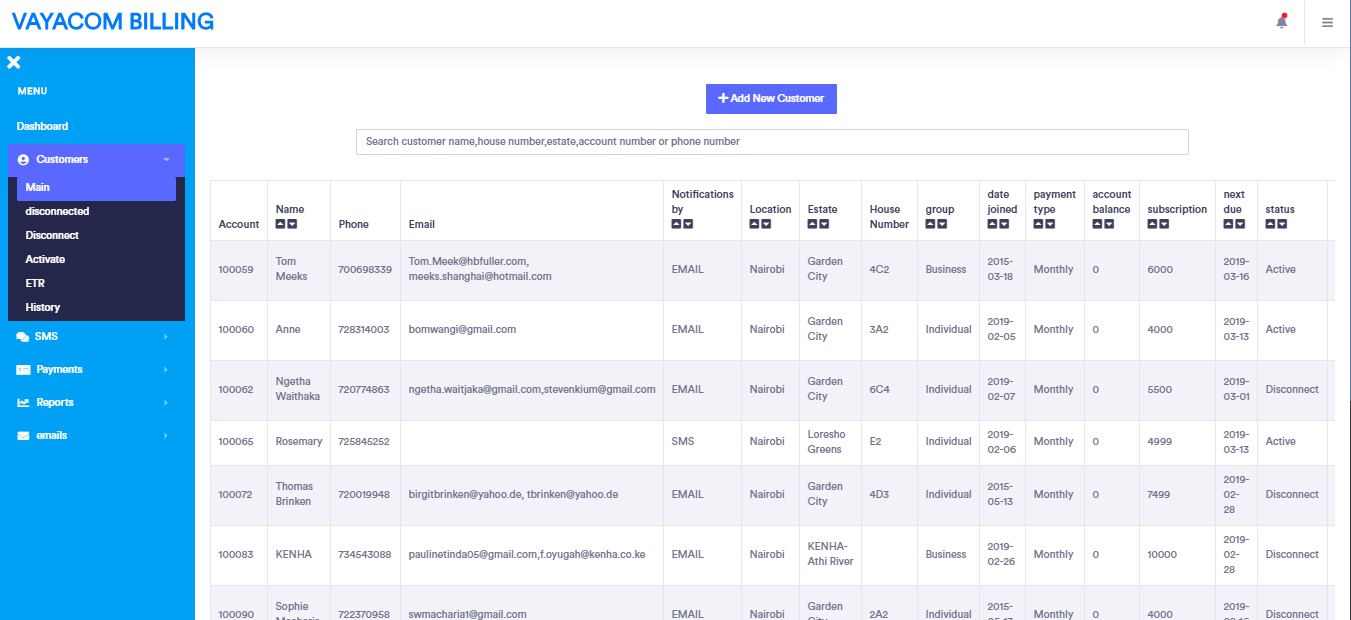Click the SMS chat bubbles icon
The height and width of the screenshot is (620, 1351).
(23, 337)
